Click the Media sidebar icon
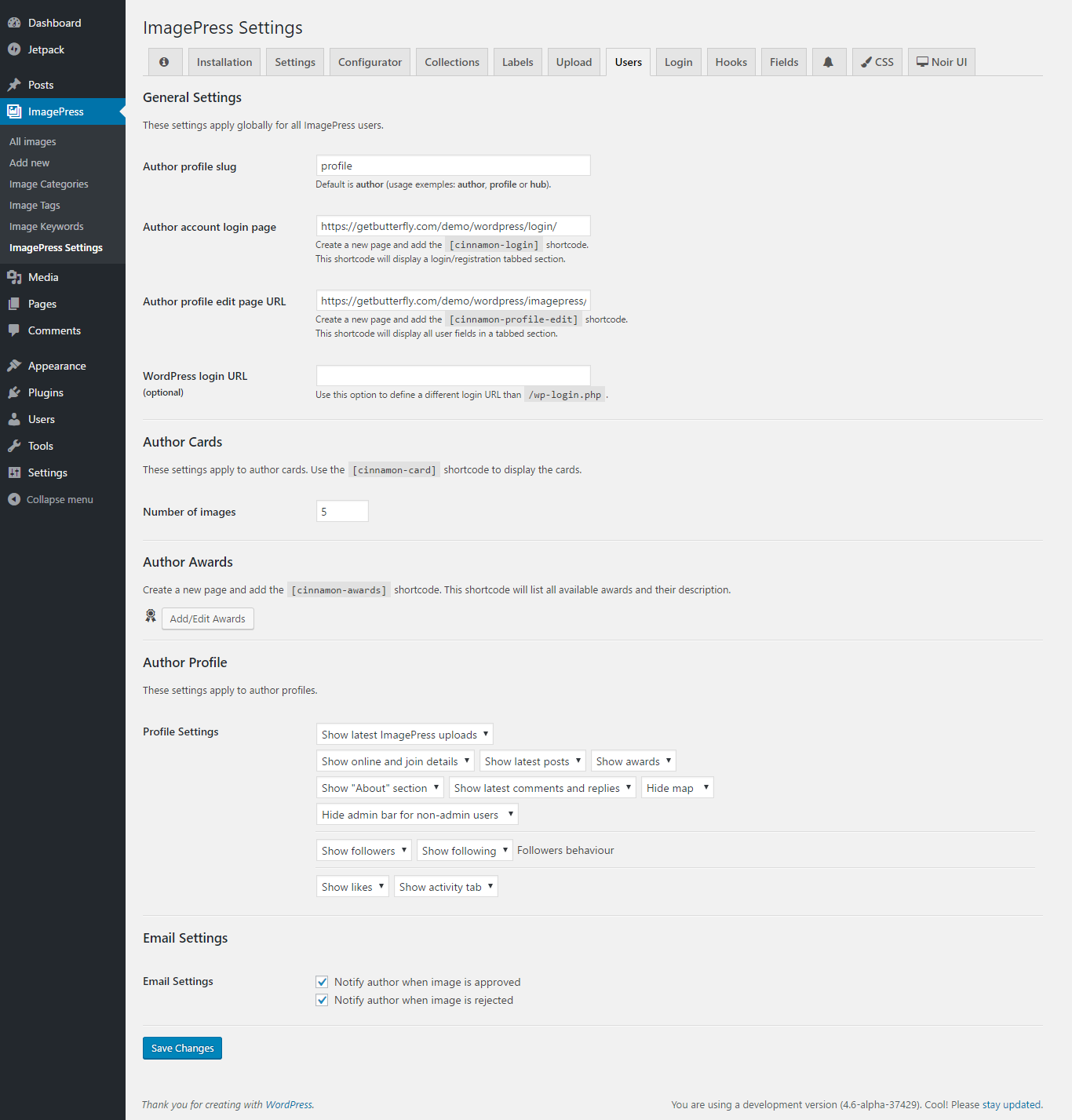1072x1120 pixels. point(14,277)
